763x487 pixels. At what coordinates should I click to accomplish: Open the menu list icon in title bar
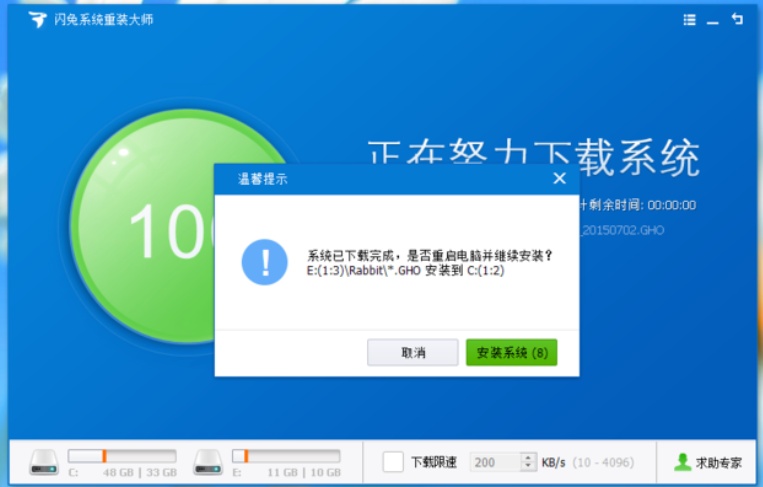[x=689, y=20]
